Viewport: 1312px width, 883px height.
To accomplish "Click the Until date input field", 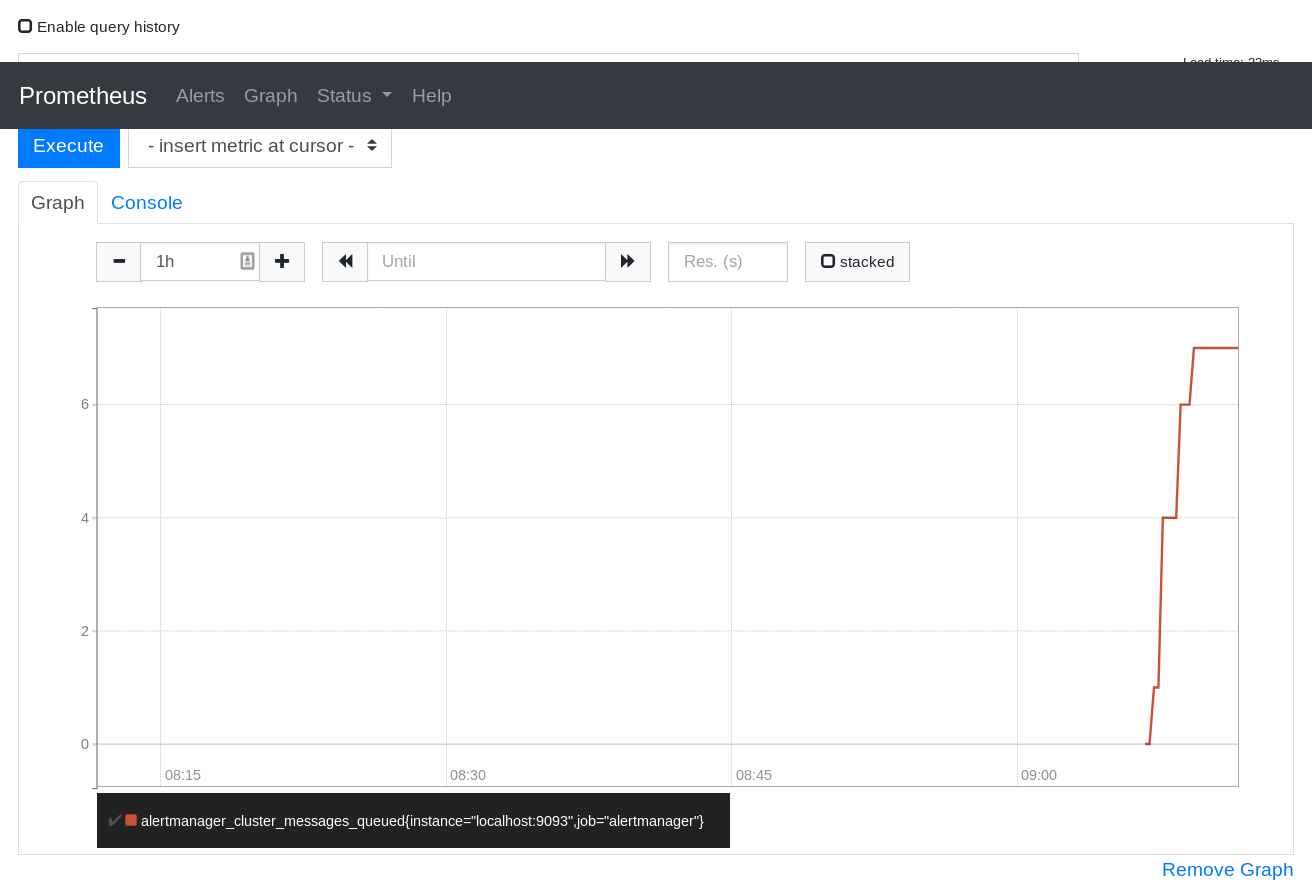I will (487, 261).
